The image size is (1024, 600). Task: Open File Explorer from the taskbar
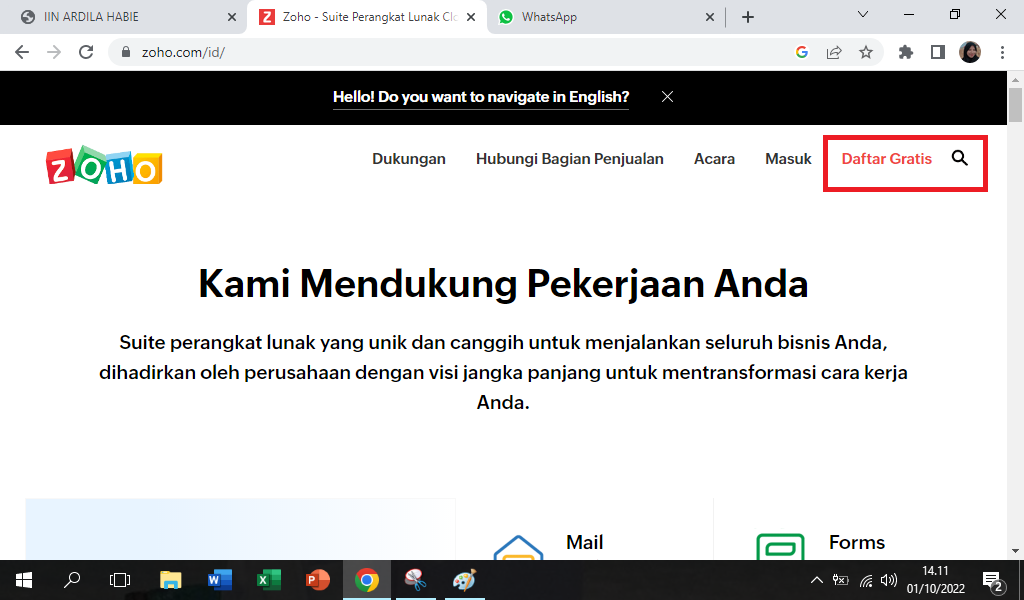click(170, 580)
